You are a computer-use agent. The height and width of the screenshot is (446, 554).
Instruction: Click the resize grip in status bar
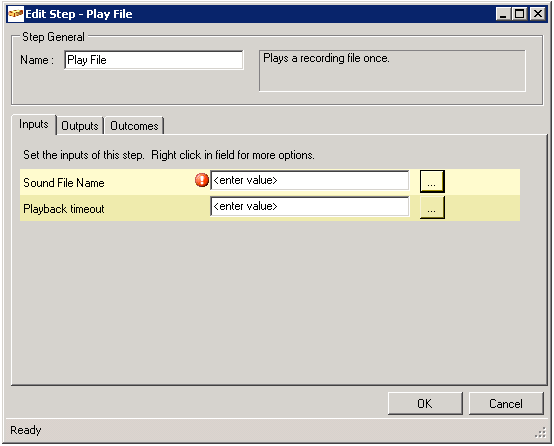pyautogui.click(x=541, y=433)
